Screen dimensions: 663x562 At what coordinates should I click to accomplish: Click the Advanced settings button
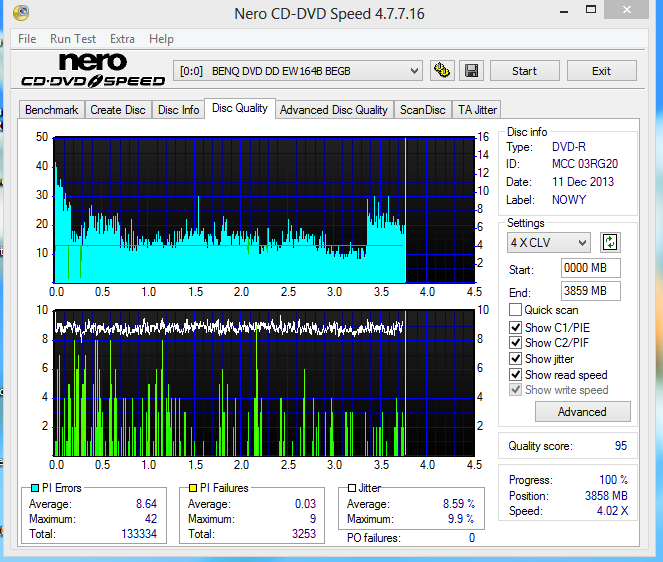(582, 411)
